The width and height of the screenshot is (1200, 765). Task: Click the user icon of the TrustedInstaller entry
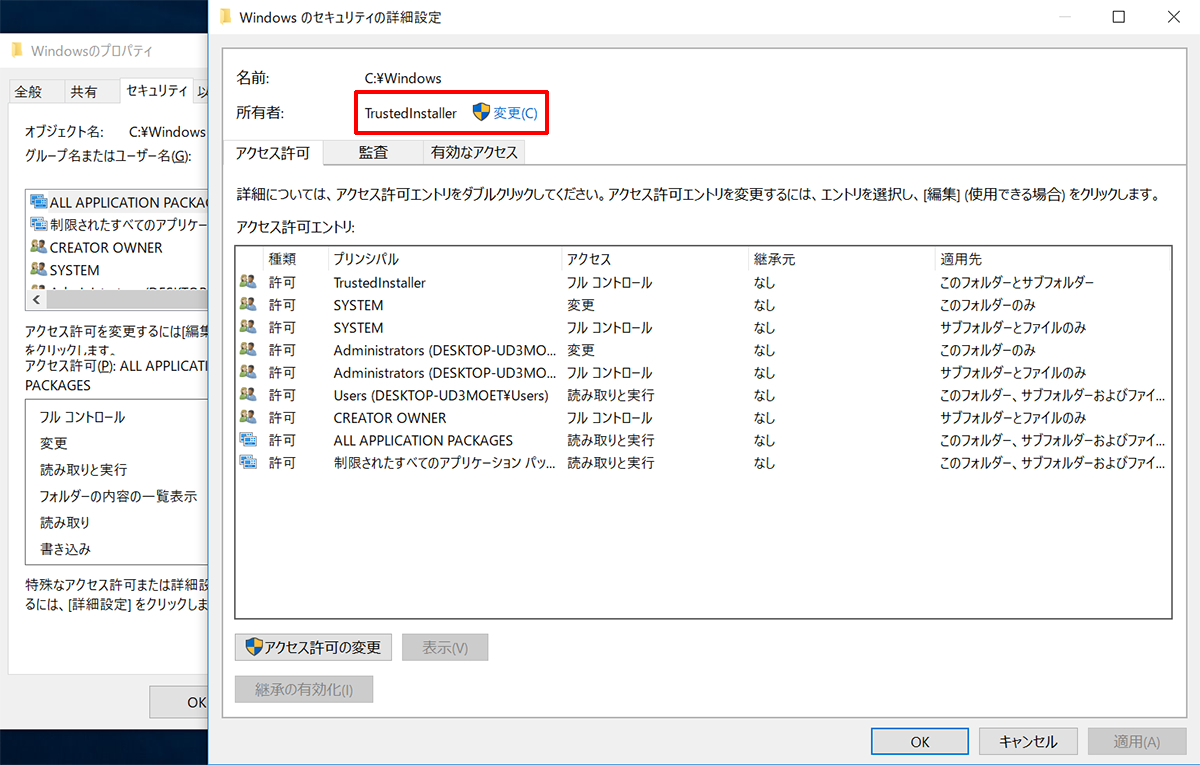point(248,282)
